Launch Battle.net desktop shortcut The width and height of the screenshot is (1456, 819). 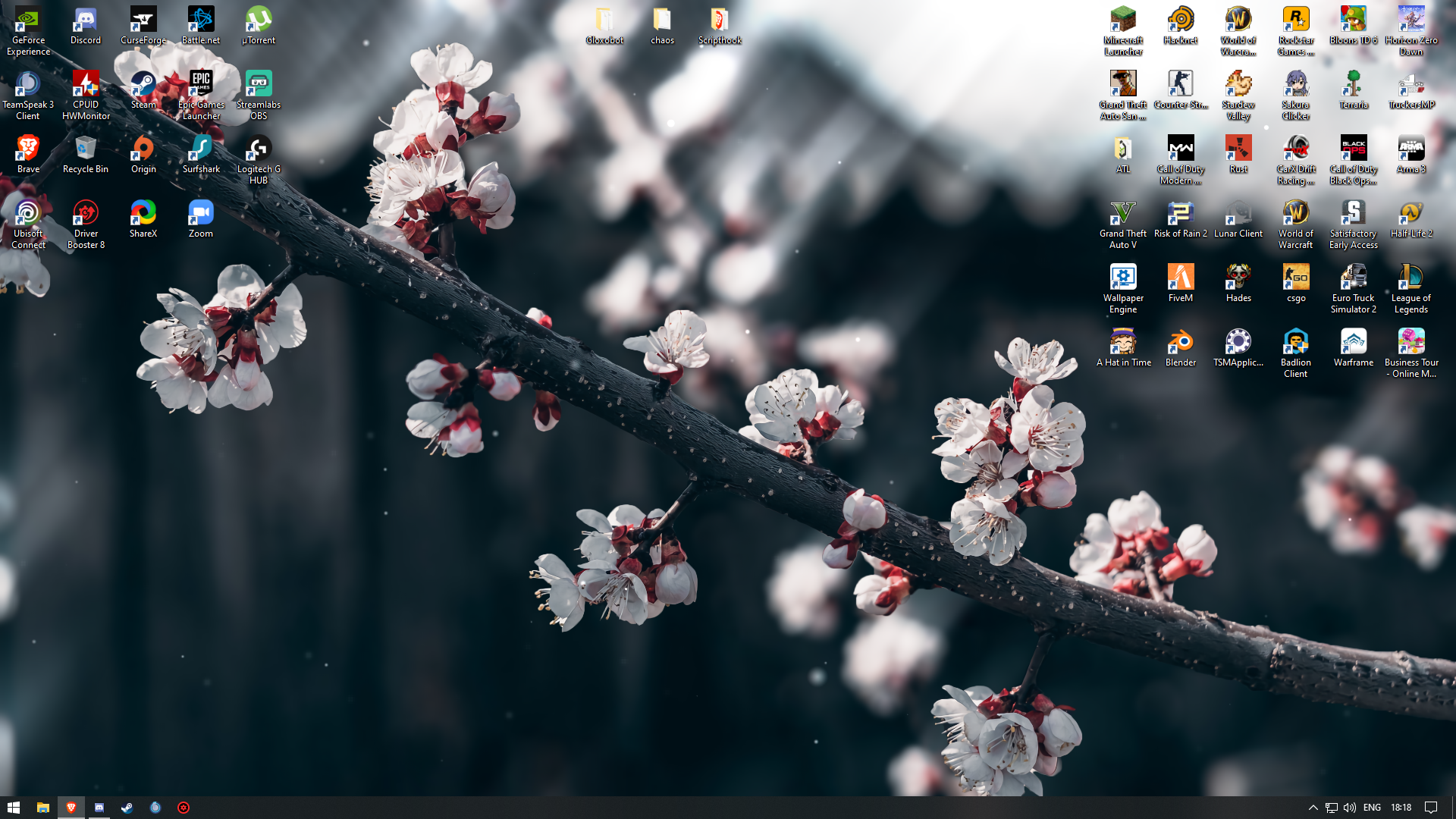click(x=201, y=25)
